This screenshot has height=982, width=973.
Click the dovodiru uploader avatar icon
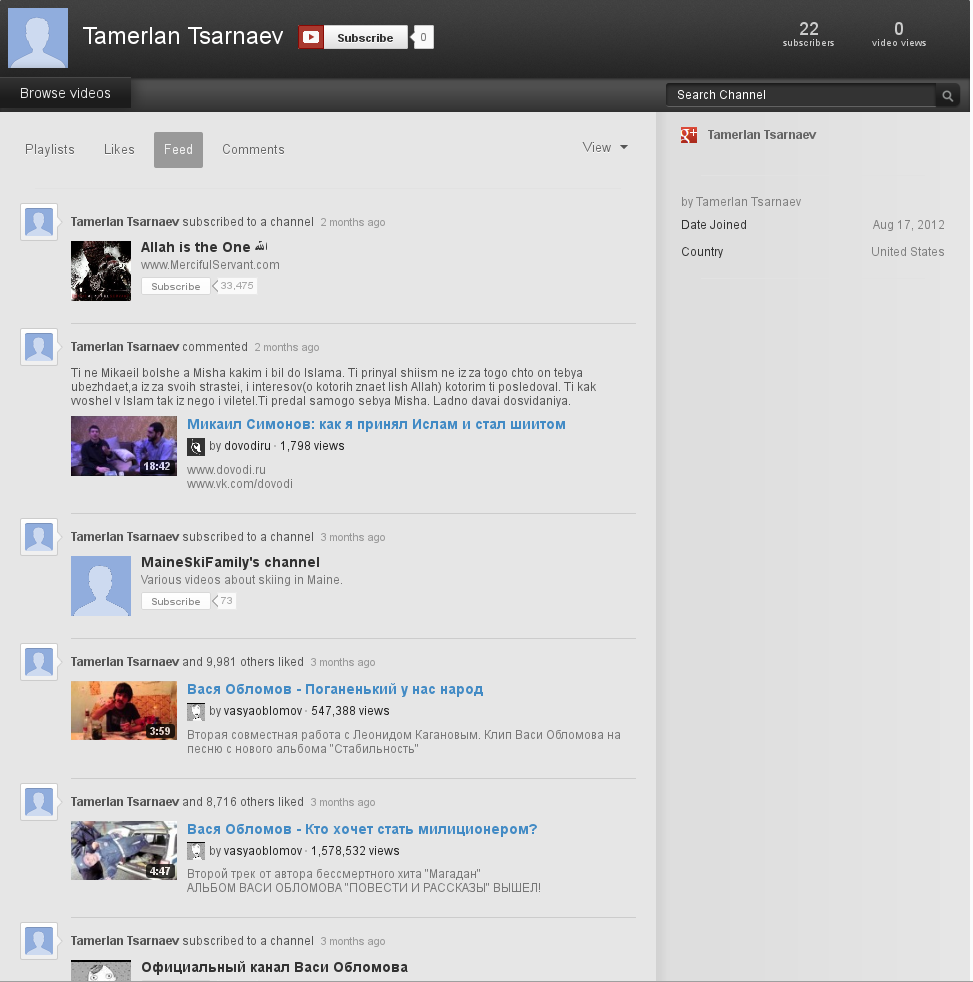(196, 447)
